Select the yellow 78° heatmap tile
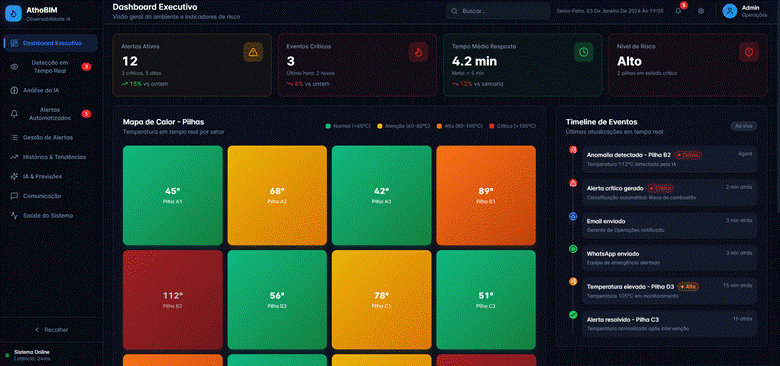Viewport: 780px width, 366px height. pos(382,300)
